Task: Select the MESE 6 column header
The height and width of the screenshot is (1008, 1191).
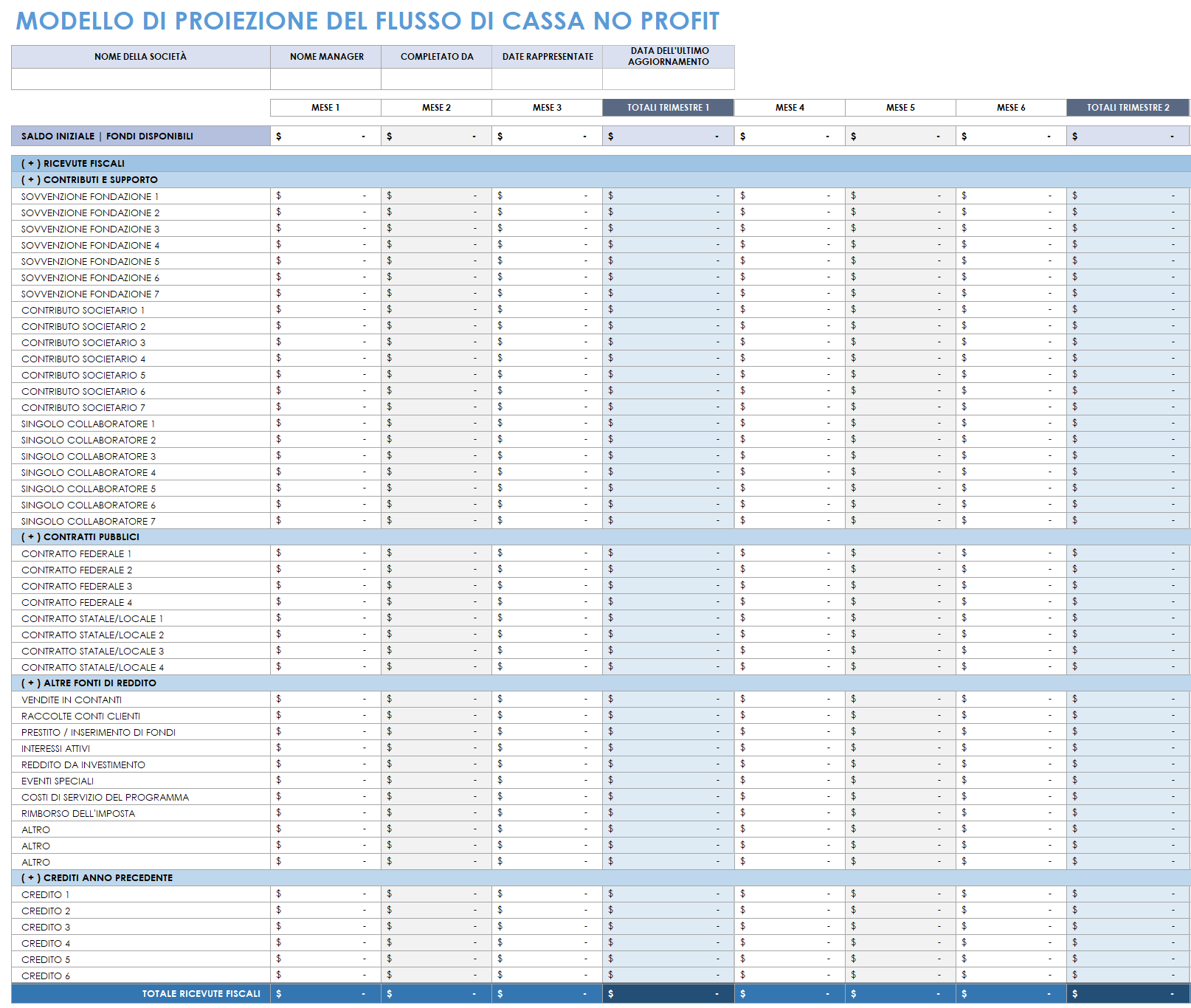Action: click(x=1011, y=108)
